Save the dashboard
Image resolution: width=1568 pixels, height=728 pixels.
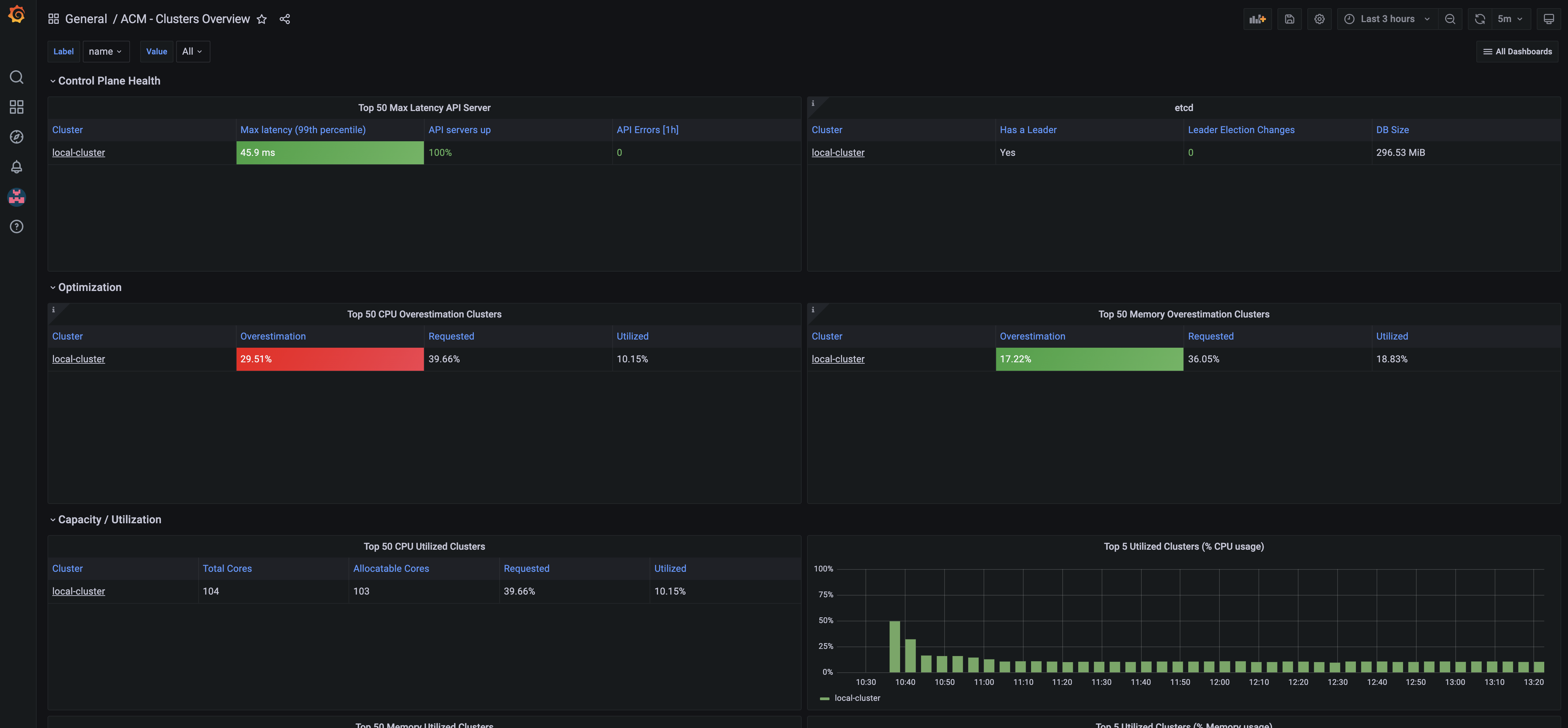click(x=1289, y=19)
